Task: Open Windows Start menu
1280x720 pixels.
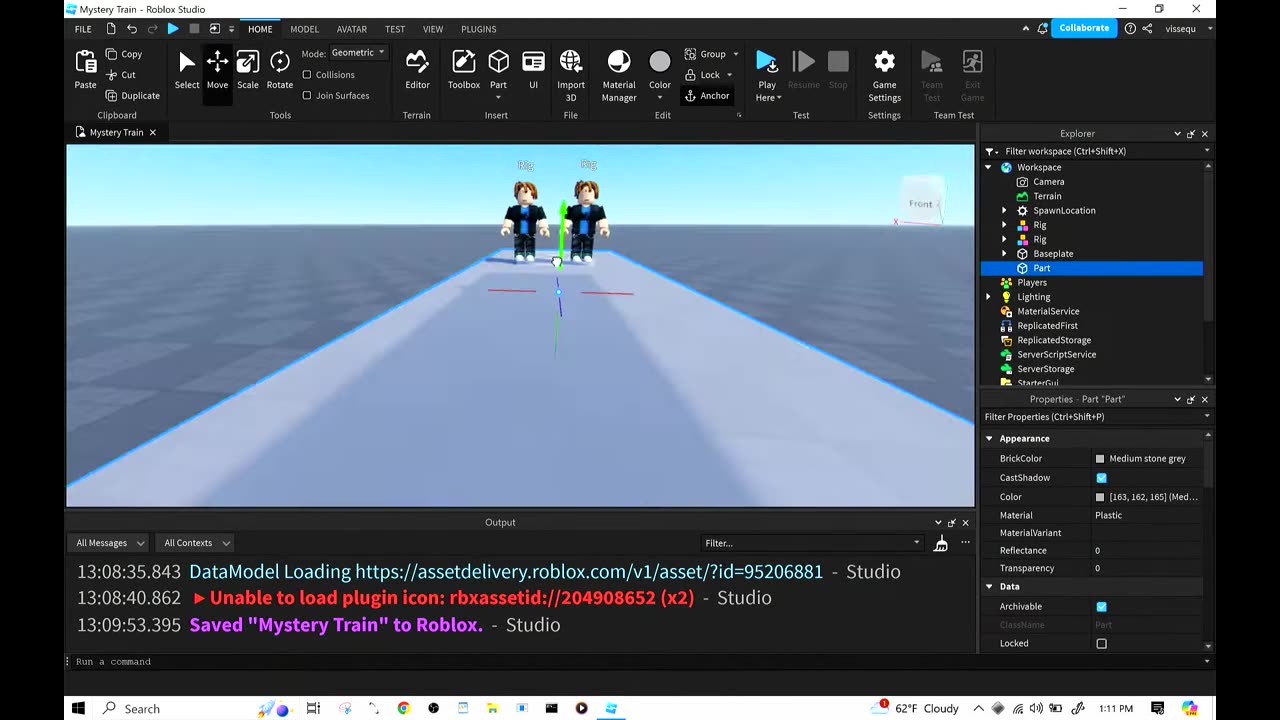Action: pyautogui.click(x=78, y=708)
